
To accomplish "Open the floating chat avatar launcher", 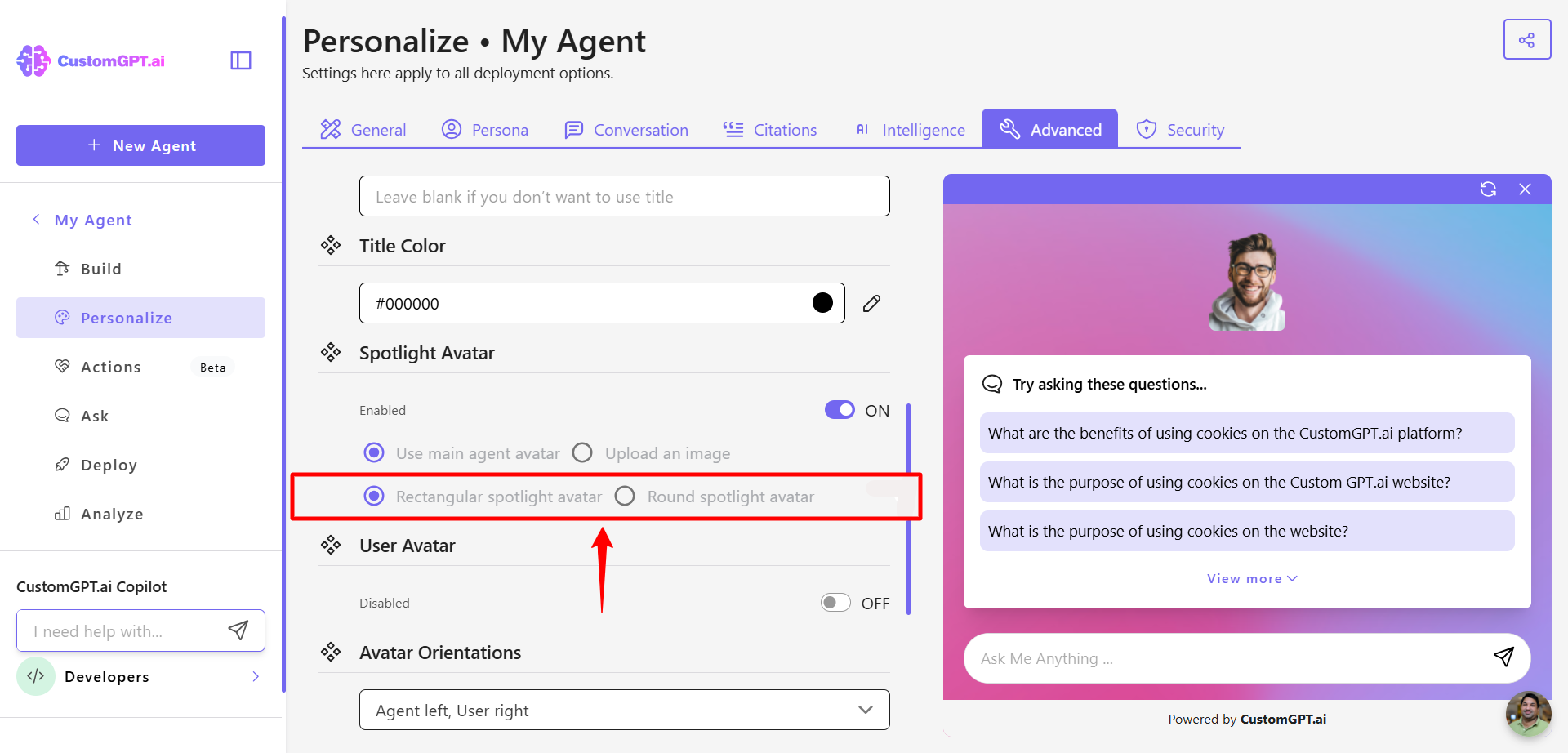I will pos(1528,714).
